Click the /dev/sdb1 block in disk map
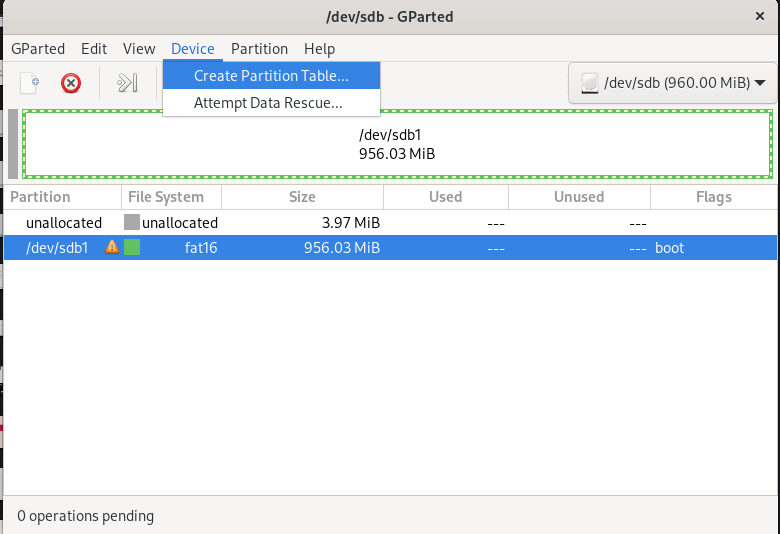 (x=397, y=144)
